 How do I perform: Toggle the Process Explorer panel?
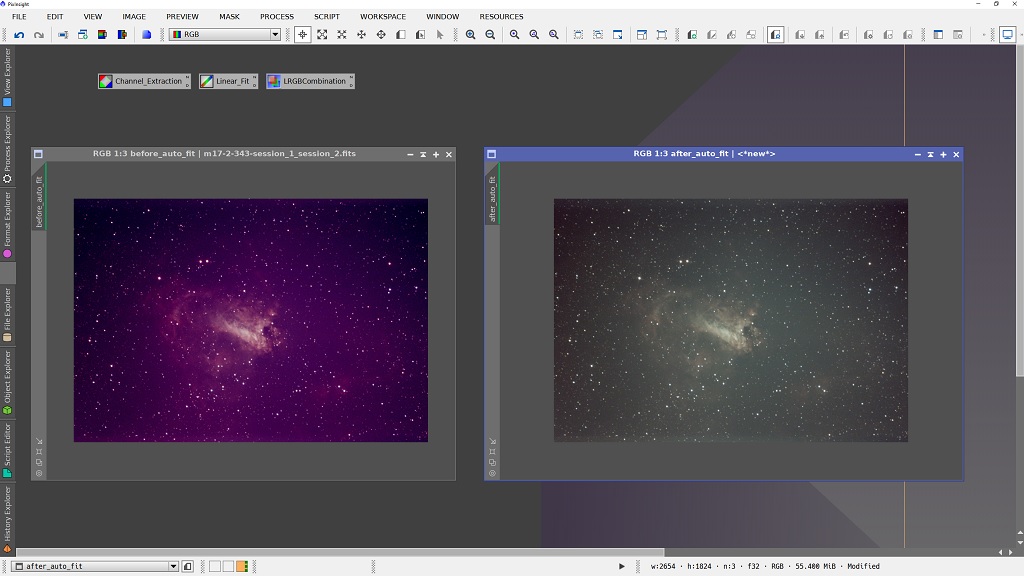pos(6,118)
